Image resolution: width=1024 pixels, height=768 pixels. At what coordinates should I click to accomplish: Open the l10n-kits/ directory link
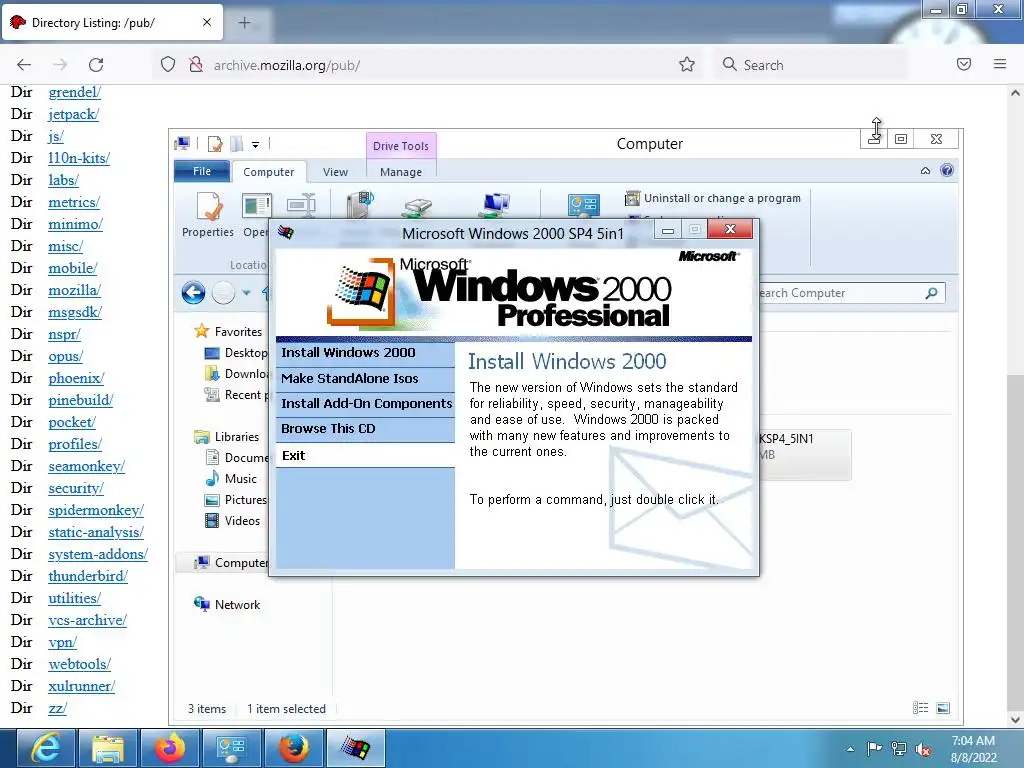point(79,158)
